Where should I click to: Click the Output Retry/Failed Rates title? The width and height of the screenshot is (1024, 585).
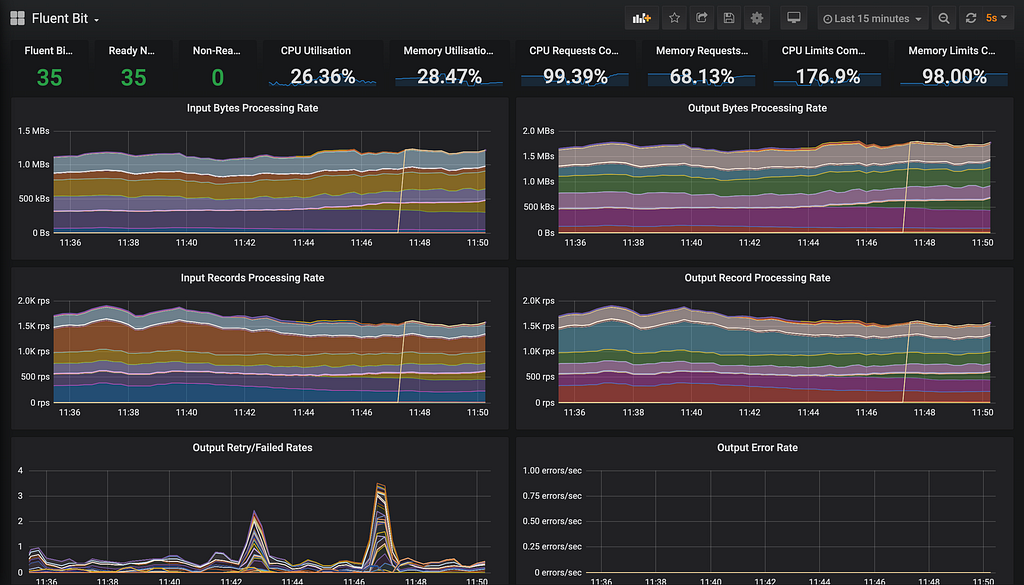[x=253, y=448]
